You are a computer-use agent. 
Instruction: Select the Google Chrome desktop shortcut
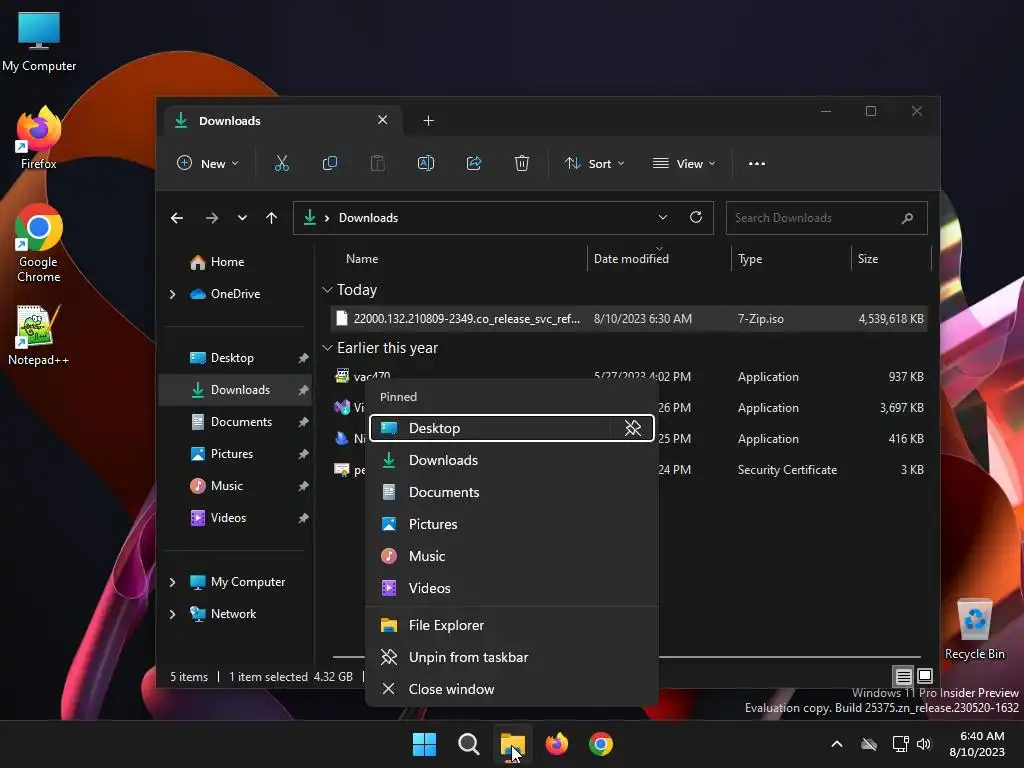pyautogui.click(x=39, y=244)
